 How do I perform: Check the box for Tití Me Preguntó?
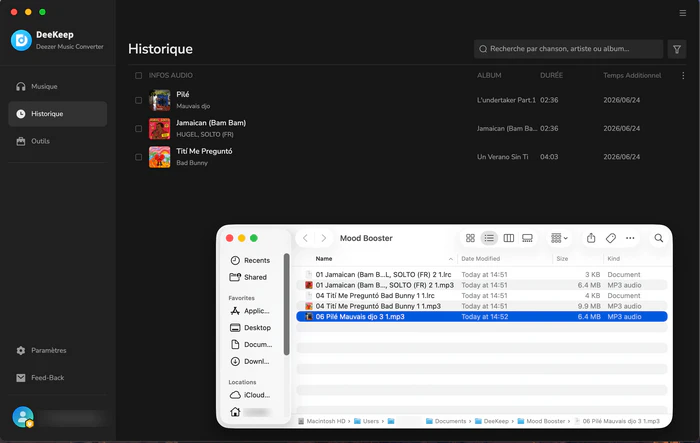pyautogui.click(x=138, y=157)
